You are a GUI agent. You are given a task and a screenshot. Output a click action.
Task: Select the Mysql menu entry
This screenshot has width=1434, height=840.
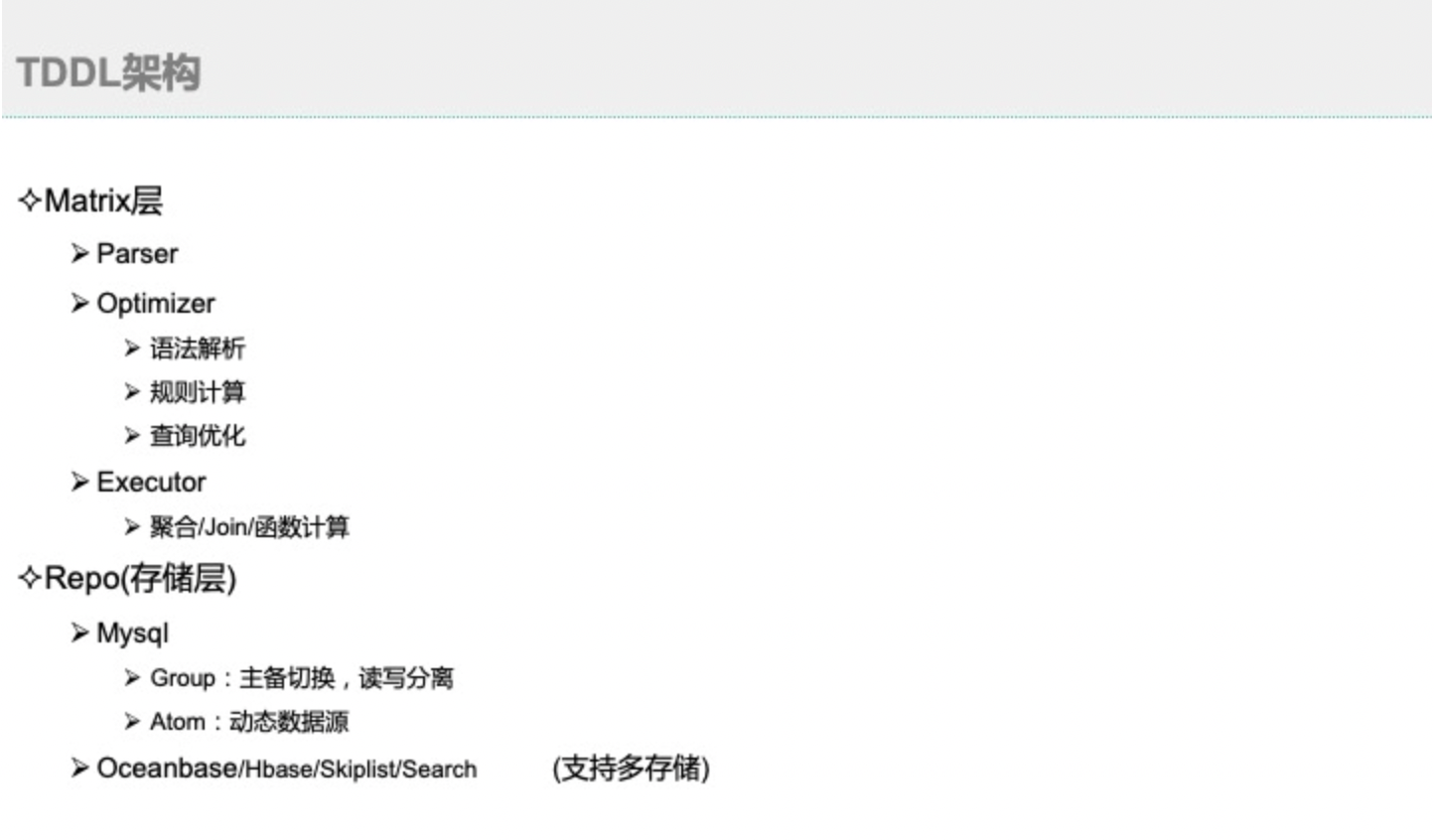point(126,633)
